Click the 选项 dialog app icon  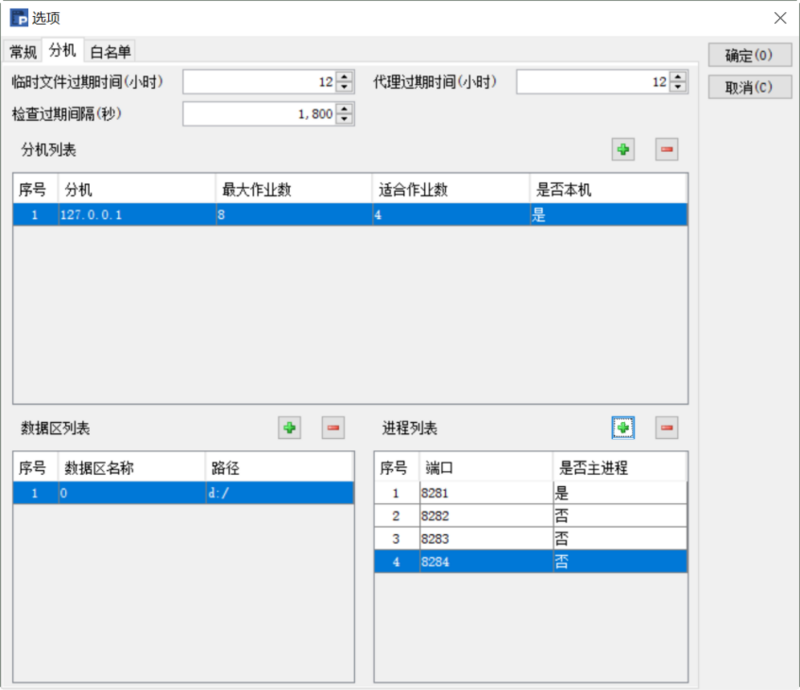point(19,18)
